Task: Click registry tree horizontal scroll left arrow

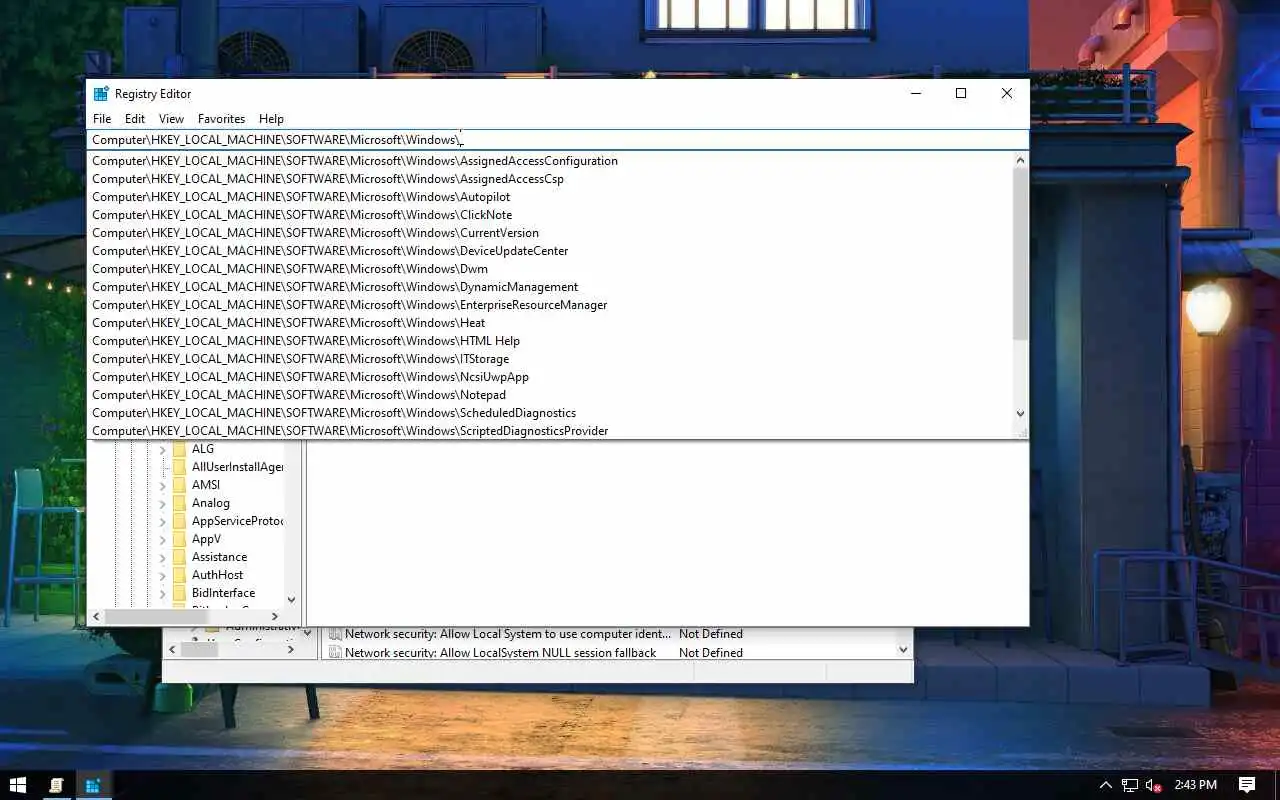Action: 96,617
